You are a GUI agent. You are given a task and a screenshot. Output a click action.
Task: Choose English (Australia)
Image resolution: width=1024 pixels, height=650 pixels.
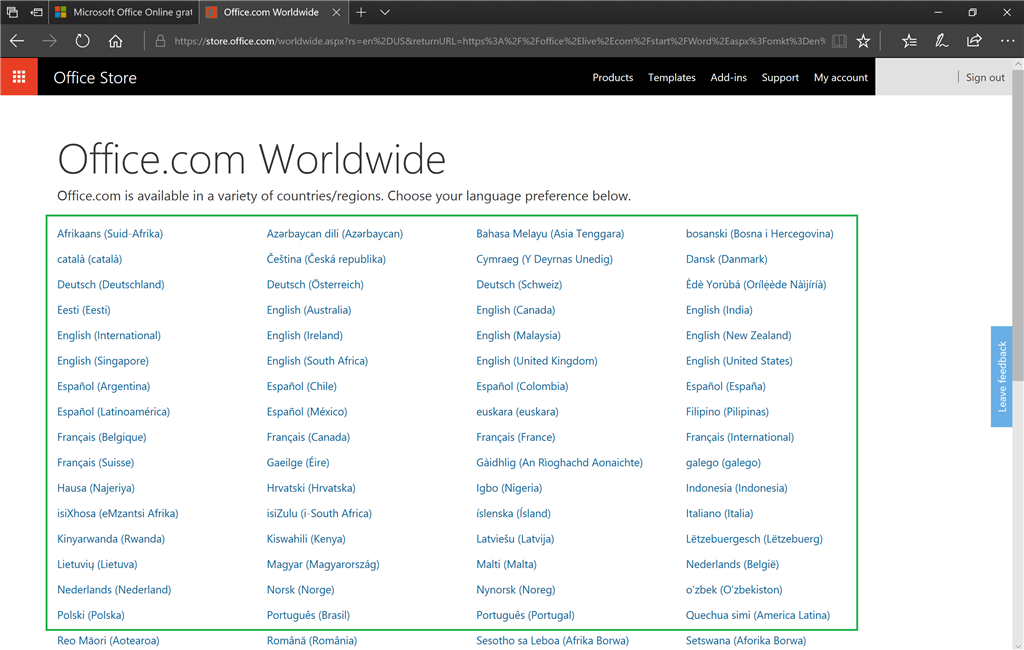[308, 310]
